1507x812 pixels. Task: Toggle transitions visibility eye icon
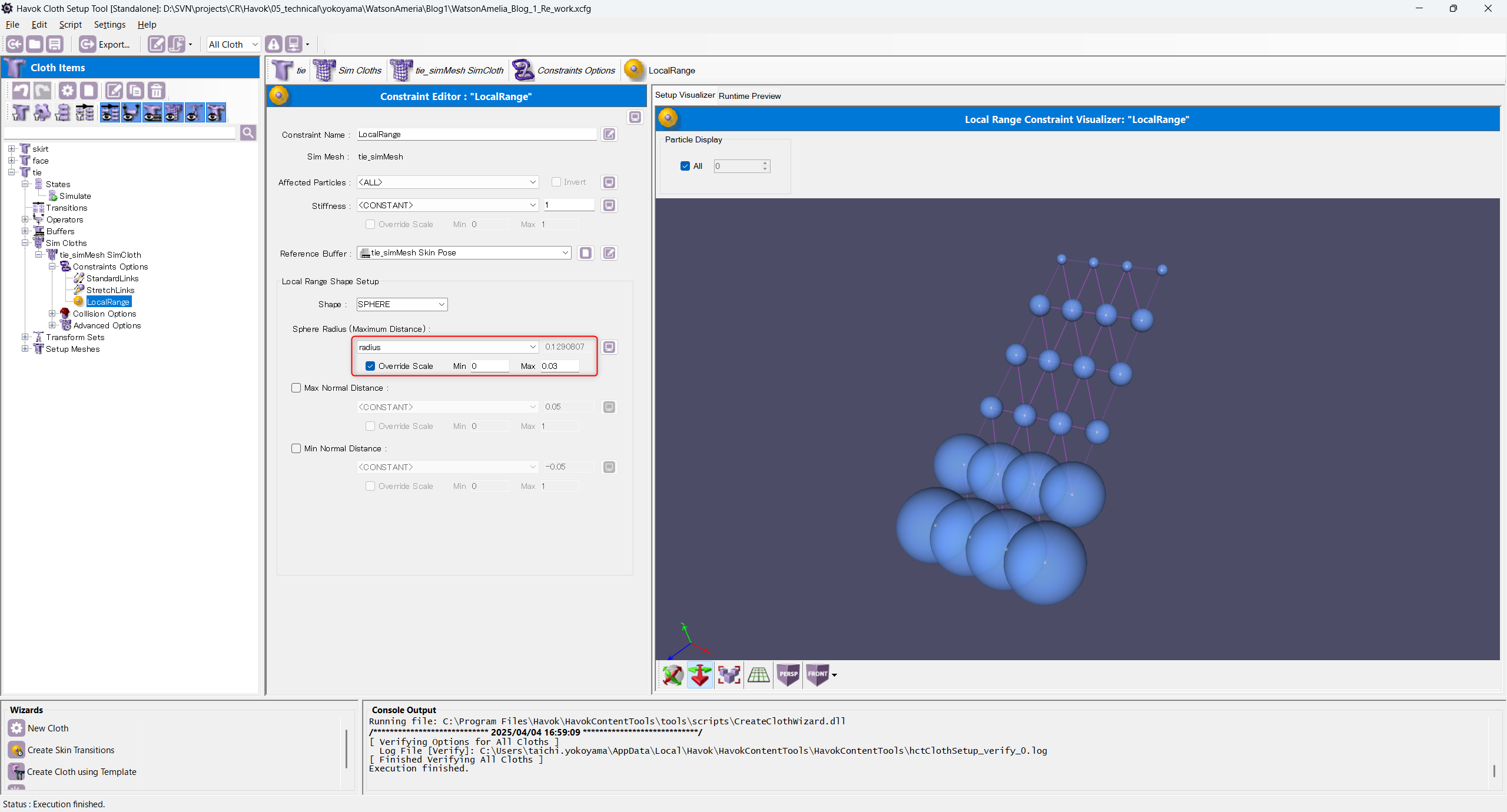coord(110,112)
